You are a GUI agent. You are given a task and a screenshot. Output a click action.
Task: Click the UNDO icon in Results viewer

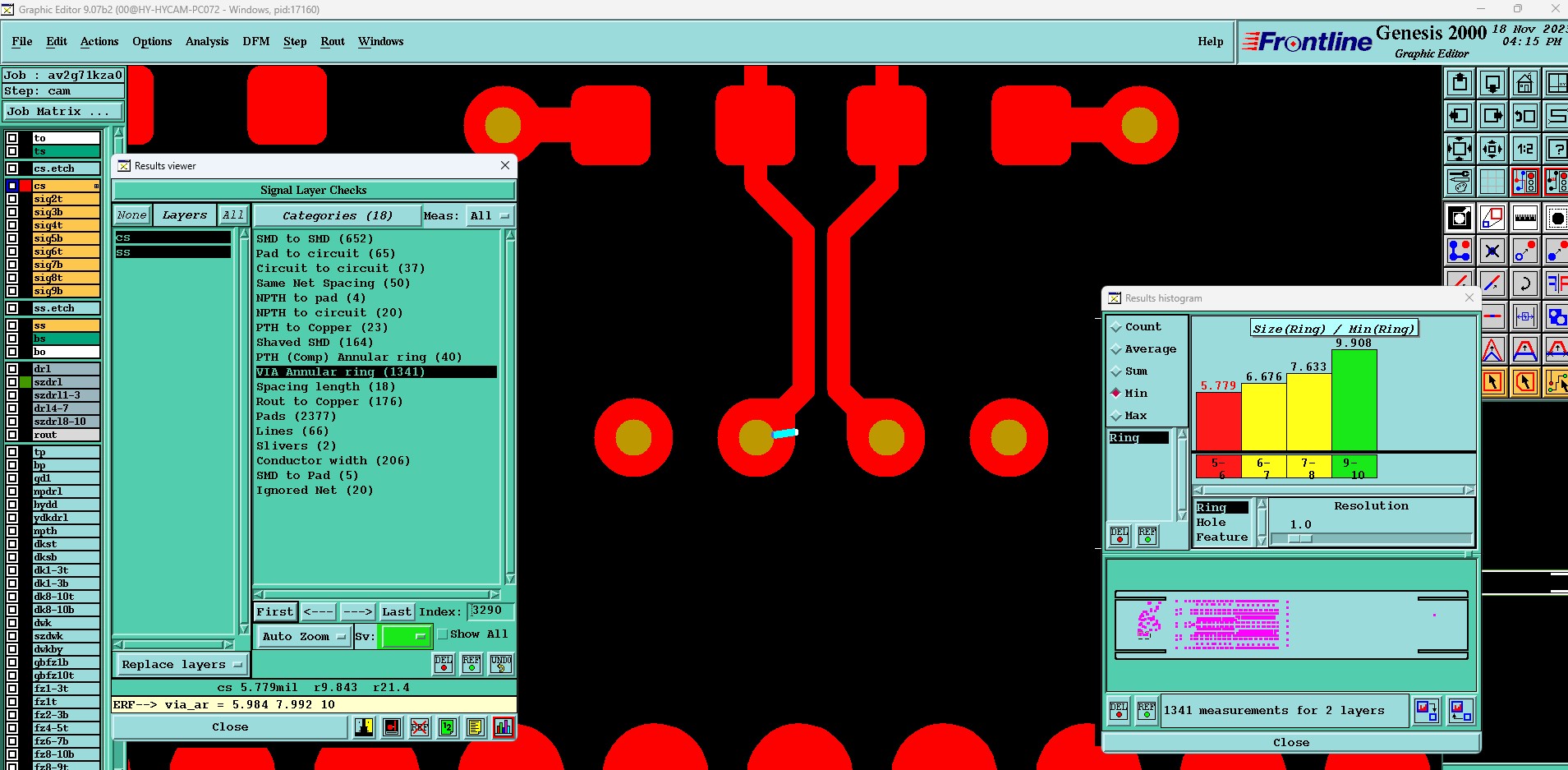point(501,663)
